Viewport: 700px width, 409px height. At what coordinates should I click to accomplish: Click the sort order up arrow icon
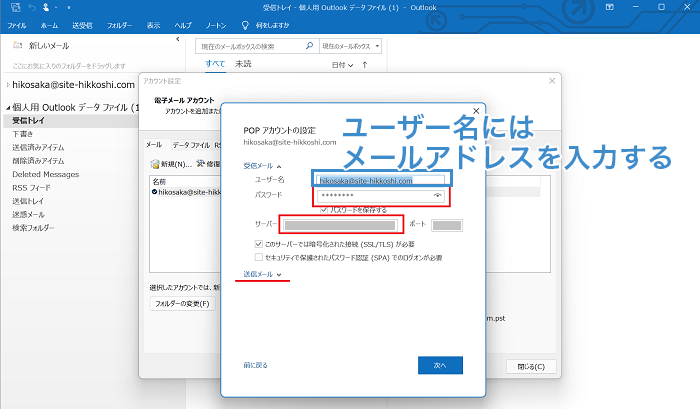pyautogui.click(x=365, y=65)
